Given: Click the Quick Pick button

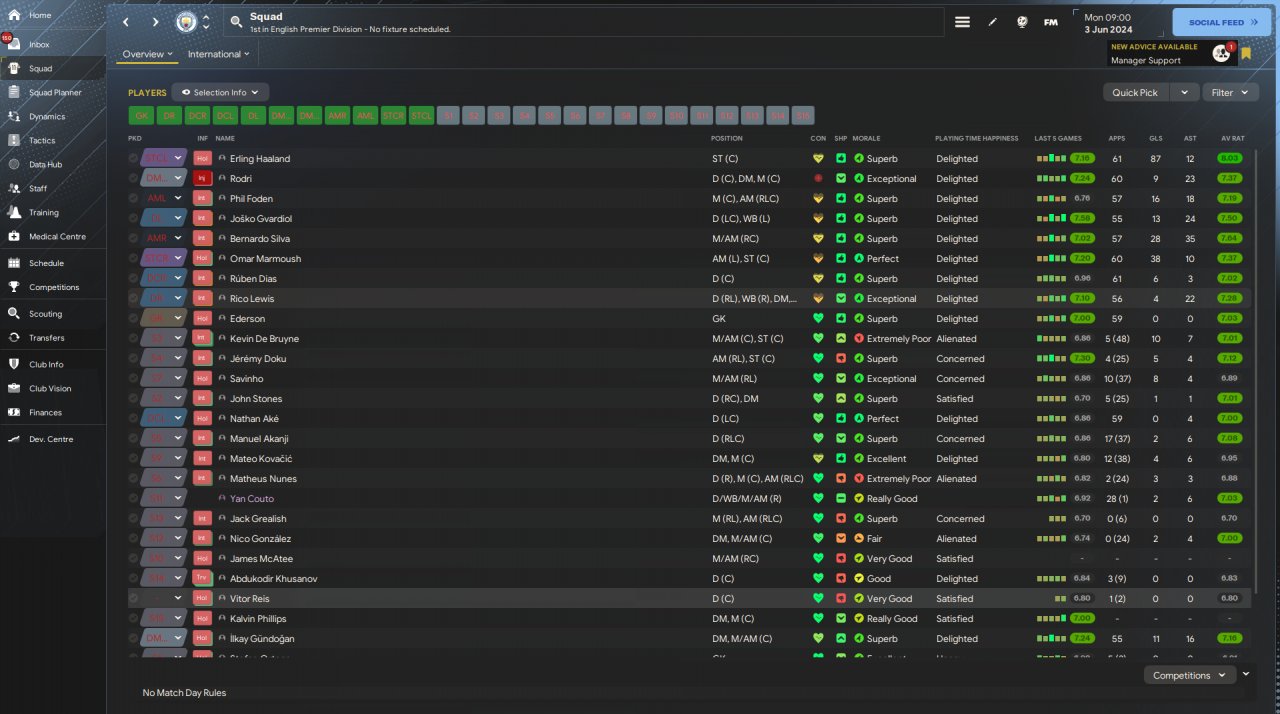Looking at the screenshot, I should click(1135, 92).
